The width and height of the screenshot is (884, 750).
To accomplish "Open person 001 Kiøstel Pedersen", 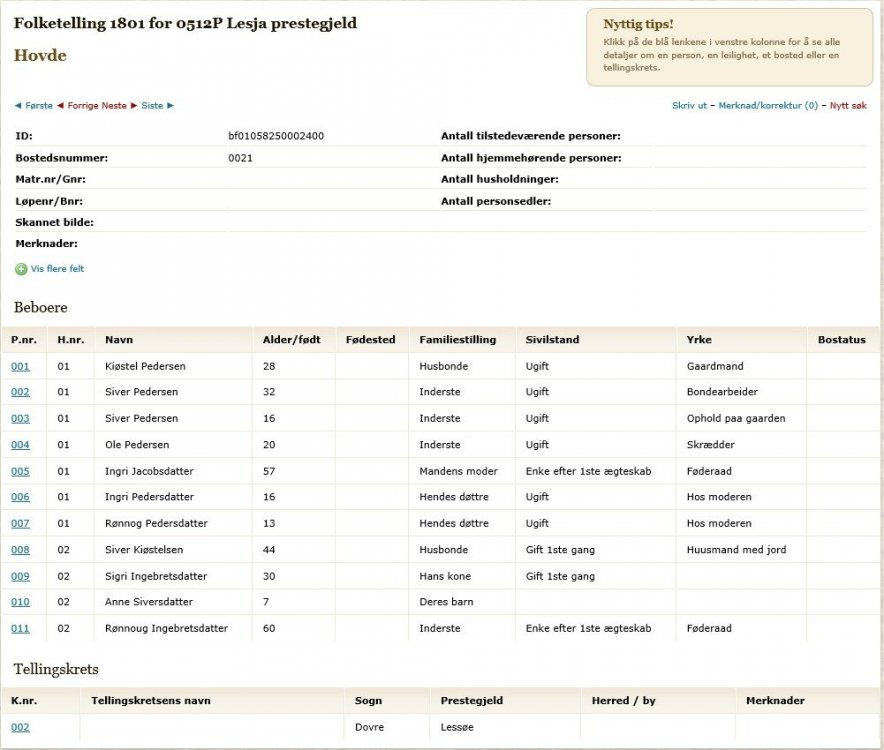I will 20,367.
